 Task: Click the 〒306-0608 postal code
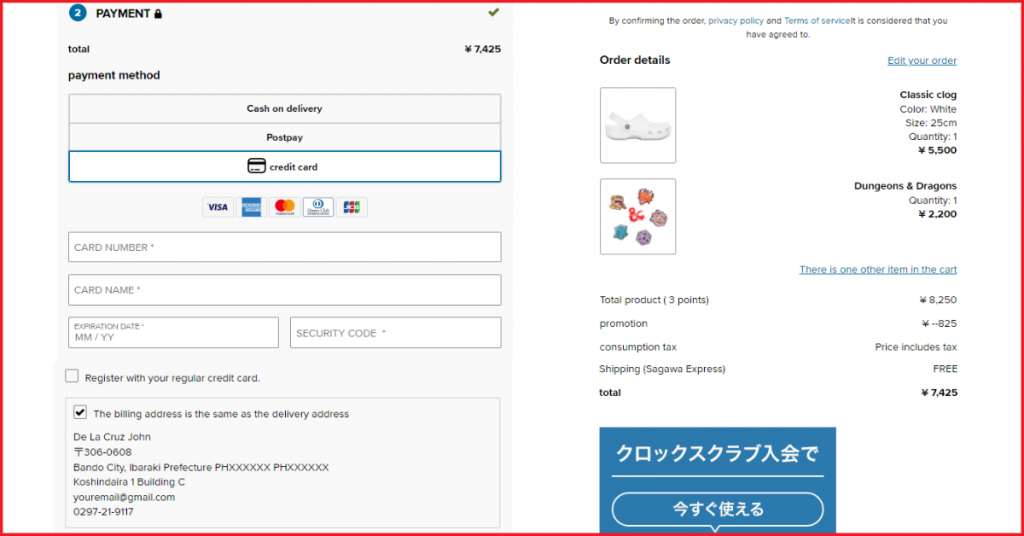coord(103,452)
